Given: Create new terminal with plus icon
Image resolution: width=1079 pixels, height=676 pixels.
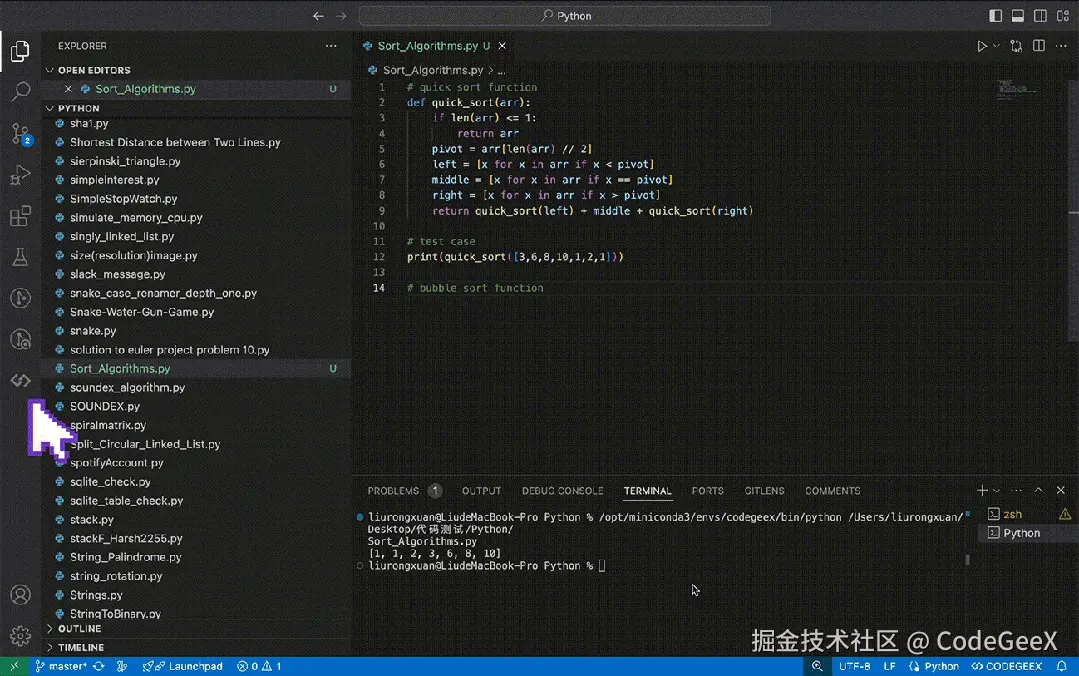Looking at the screenshot, I should click(x=982, y=491).
